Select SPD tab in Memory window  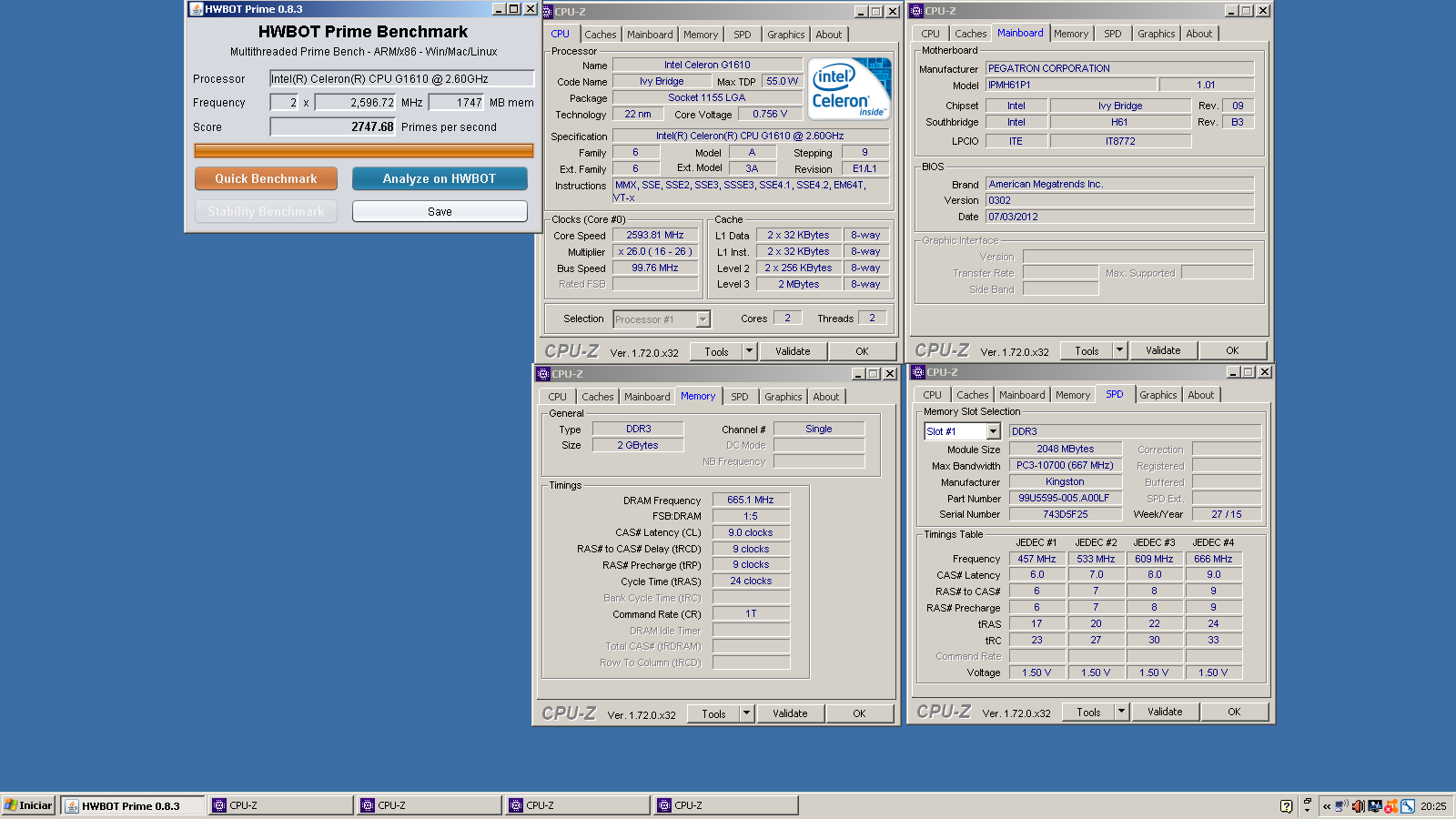tap(740, 397)
